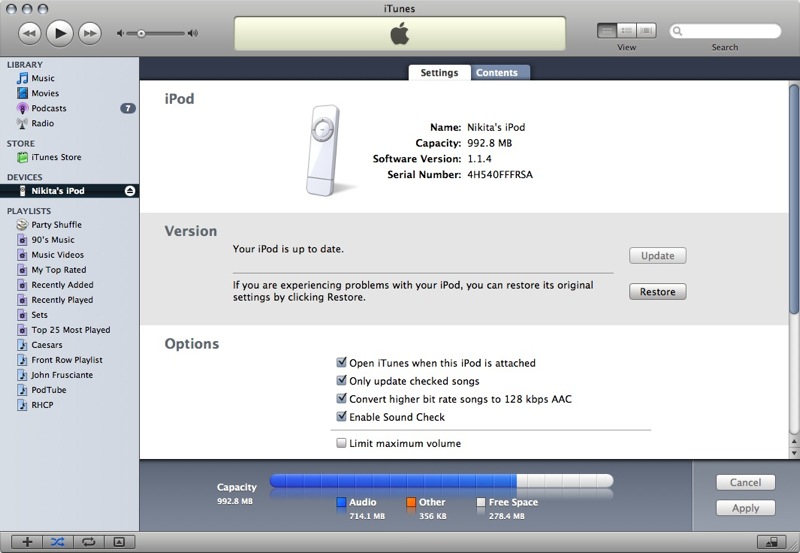The width and height of the screenshot is (800, 553).
Task: Enable Limit maximum volume
Action: (x=341, y=443)
